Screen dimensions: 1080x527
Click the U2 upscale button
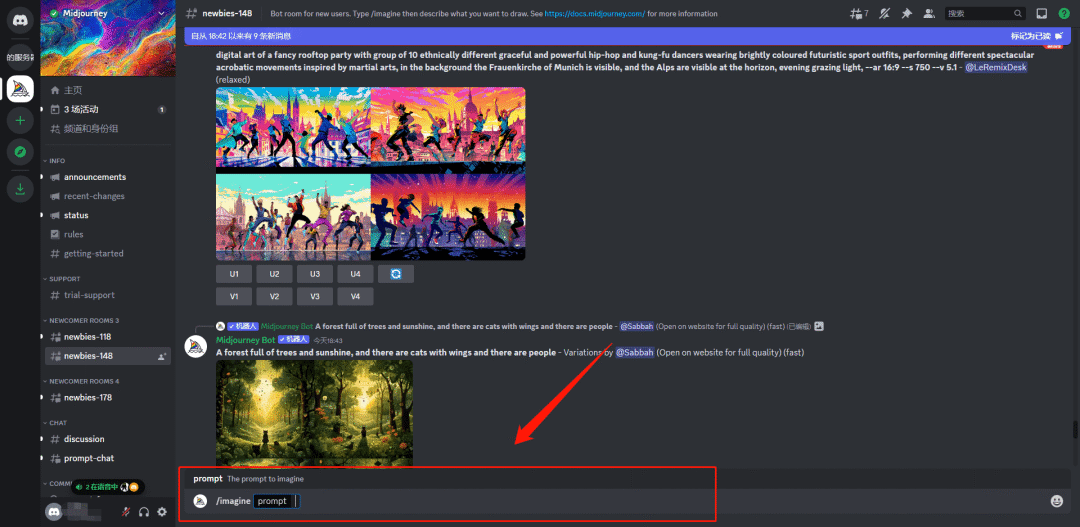[x=274, y=274]
